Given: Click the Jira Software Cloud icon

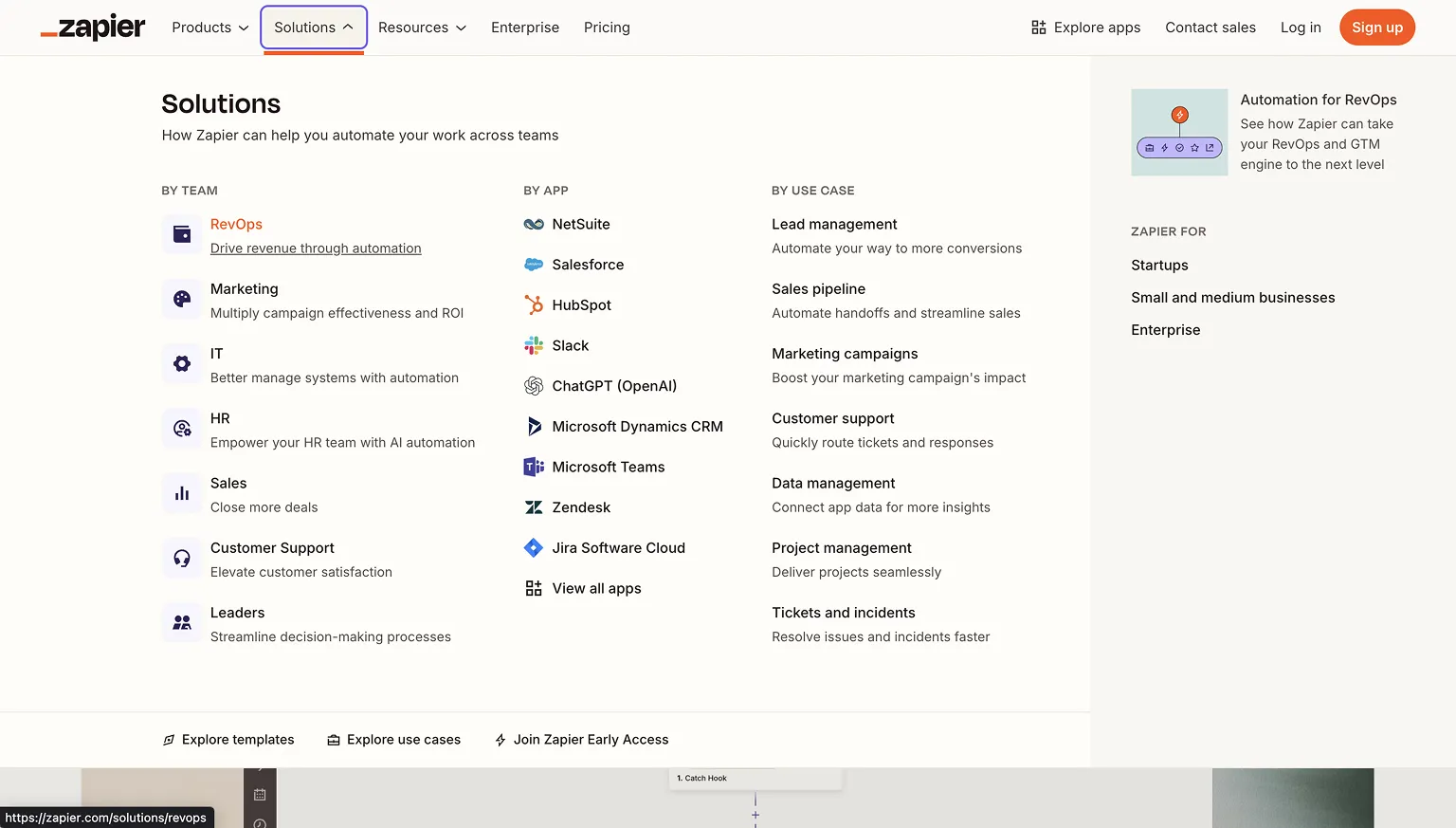Looking at the screenshot, I should click(x=534, y=548).
